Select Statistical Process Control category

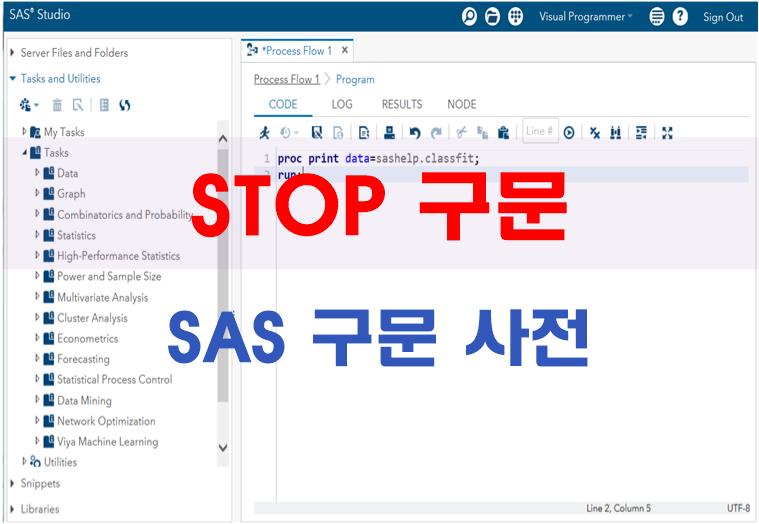pyautogui.click(x=114, y=379)
